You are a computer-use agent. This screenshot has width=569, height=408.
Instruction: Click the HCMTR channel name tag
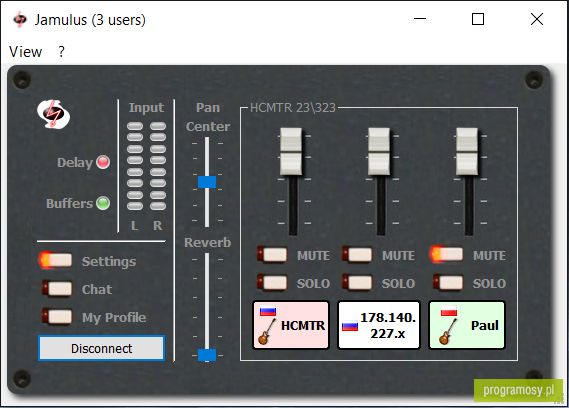pyautogui.click(x=291, y=325)
